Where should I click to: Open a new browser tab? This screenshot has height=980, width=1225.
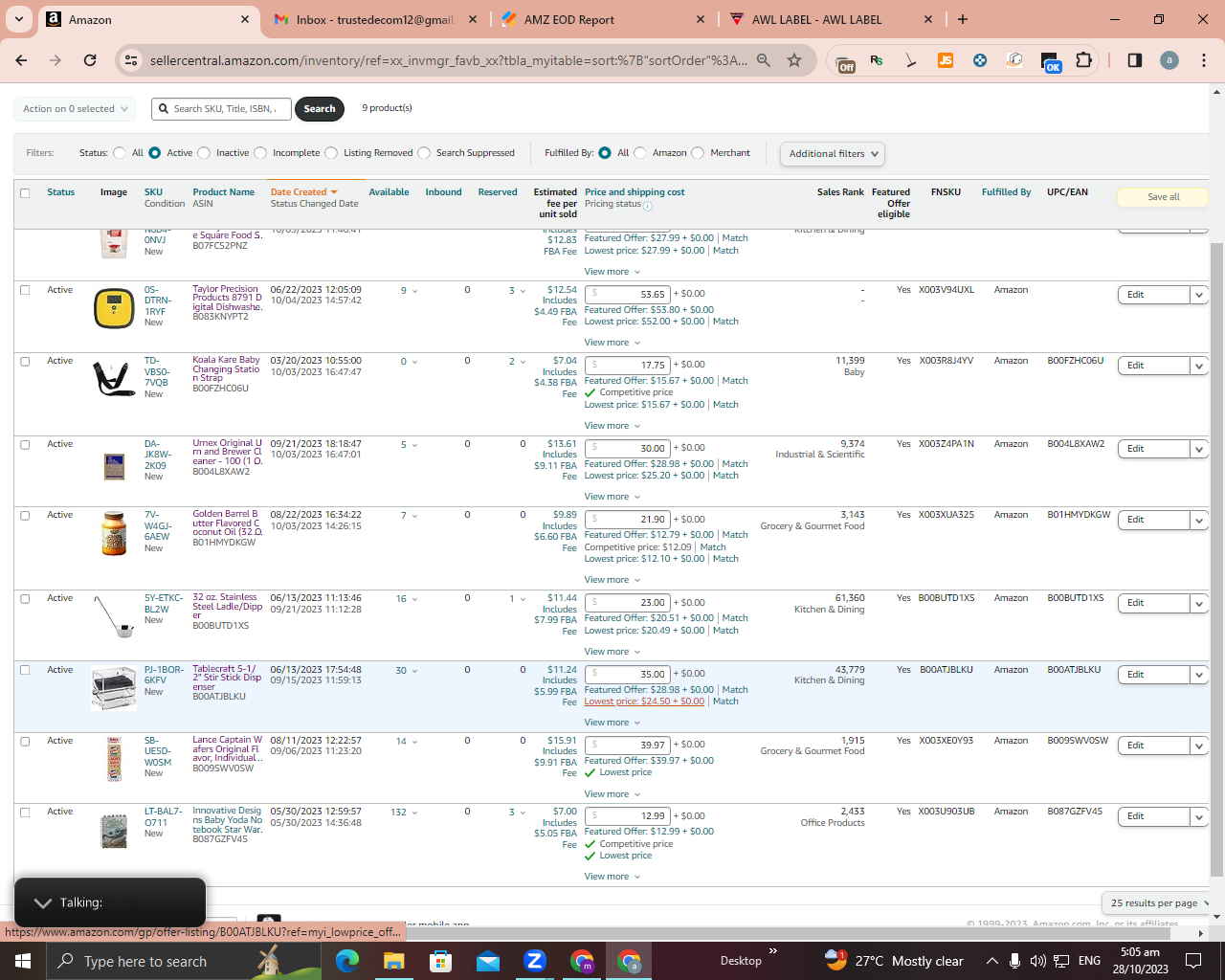pyautogui.click(x=963, y=19)
